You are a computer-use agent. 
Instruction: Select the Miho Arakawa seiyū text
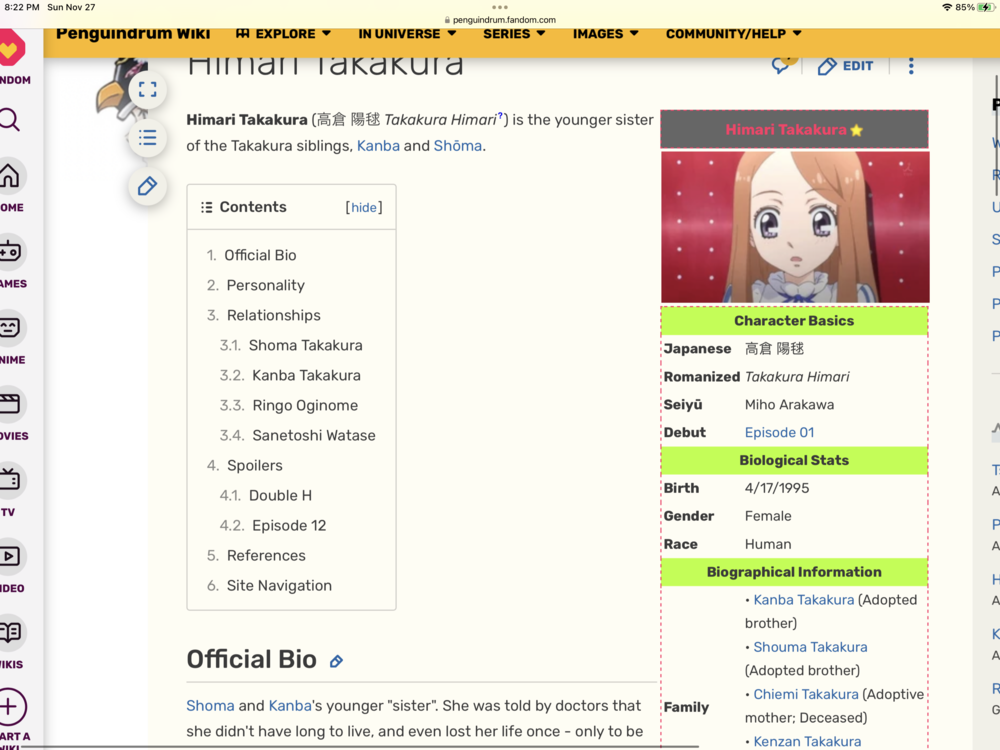click(789, 404)
